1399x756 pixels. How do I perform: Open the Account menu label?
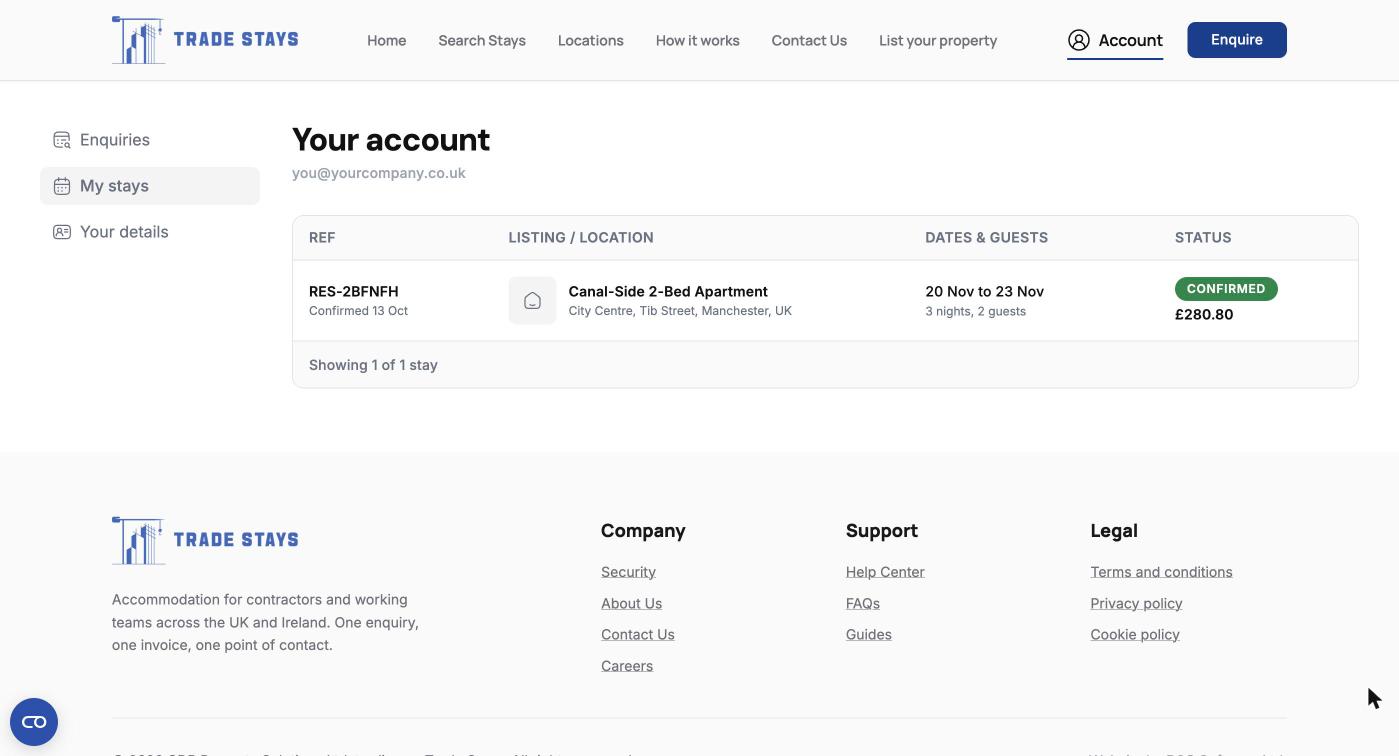(1131, 40)
